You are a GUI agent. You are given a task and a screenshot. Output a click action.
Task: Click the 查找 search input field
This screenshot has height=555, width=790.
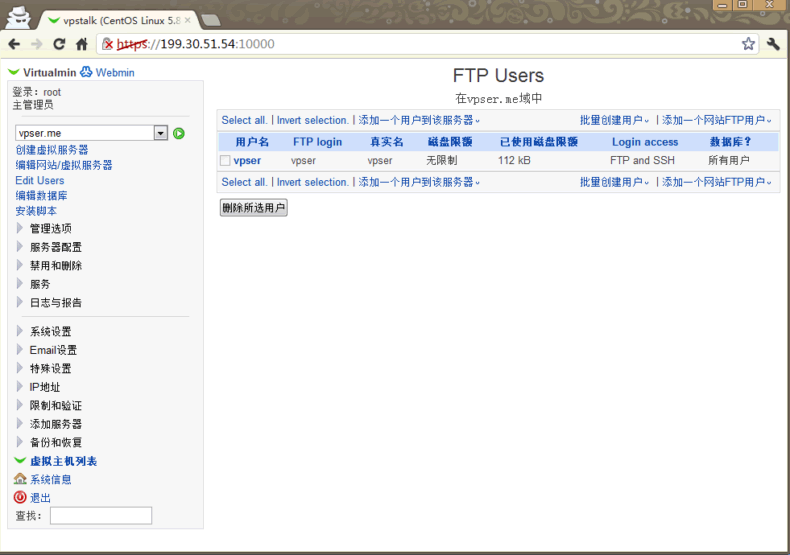pos(101,515)
